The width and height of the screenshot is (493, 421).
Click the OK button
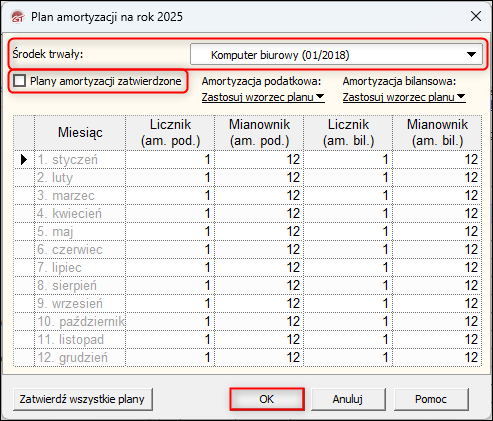(x=267, y=399)
